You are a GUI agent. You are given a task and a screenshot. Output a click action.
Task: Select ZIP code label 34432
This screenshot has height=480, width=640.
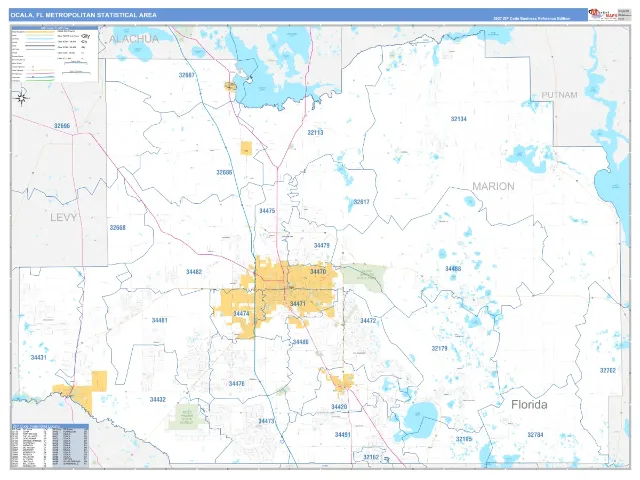coord(158,400)
